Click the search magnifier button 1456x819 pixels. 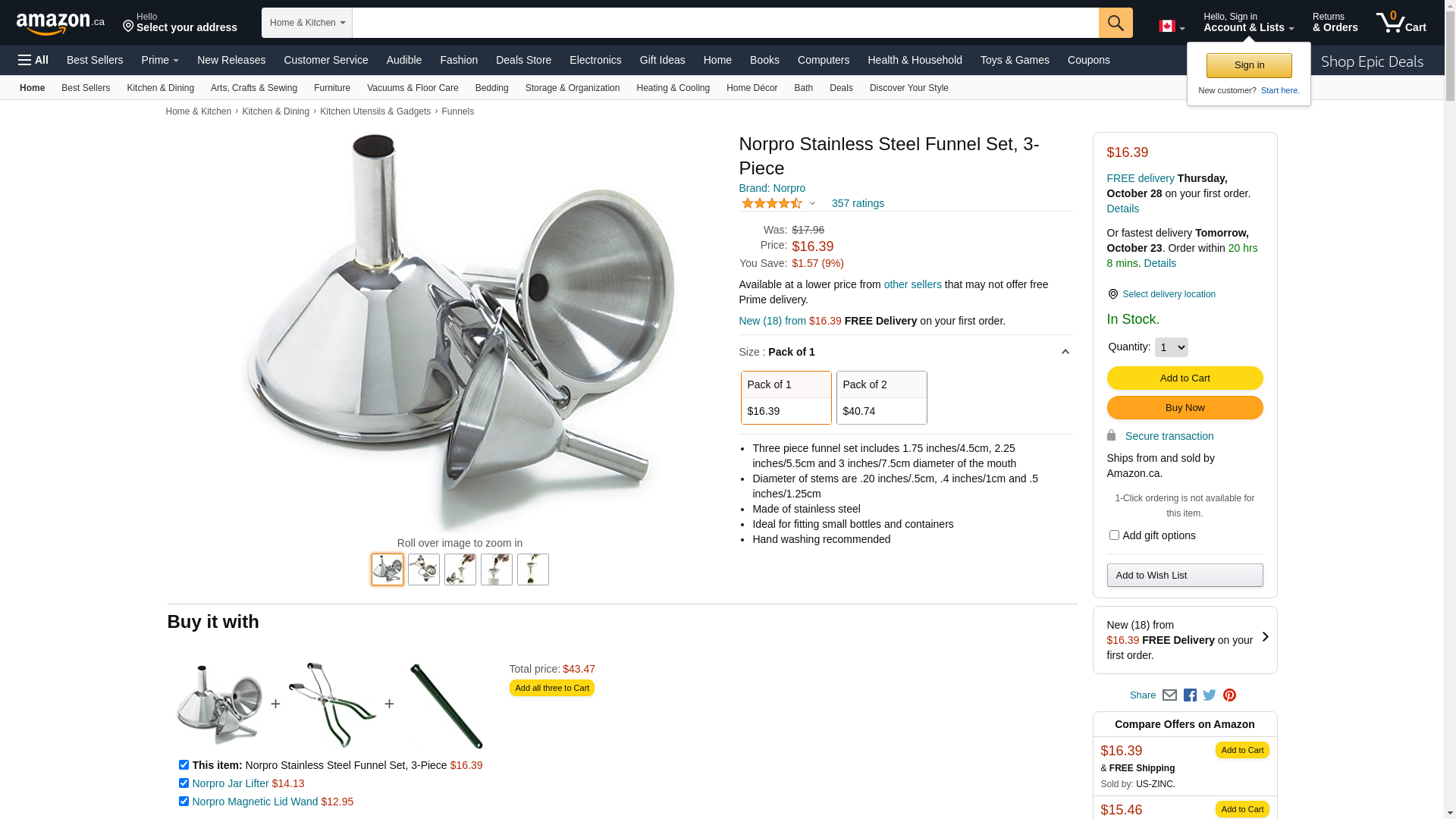click(x=1115, y=23)
